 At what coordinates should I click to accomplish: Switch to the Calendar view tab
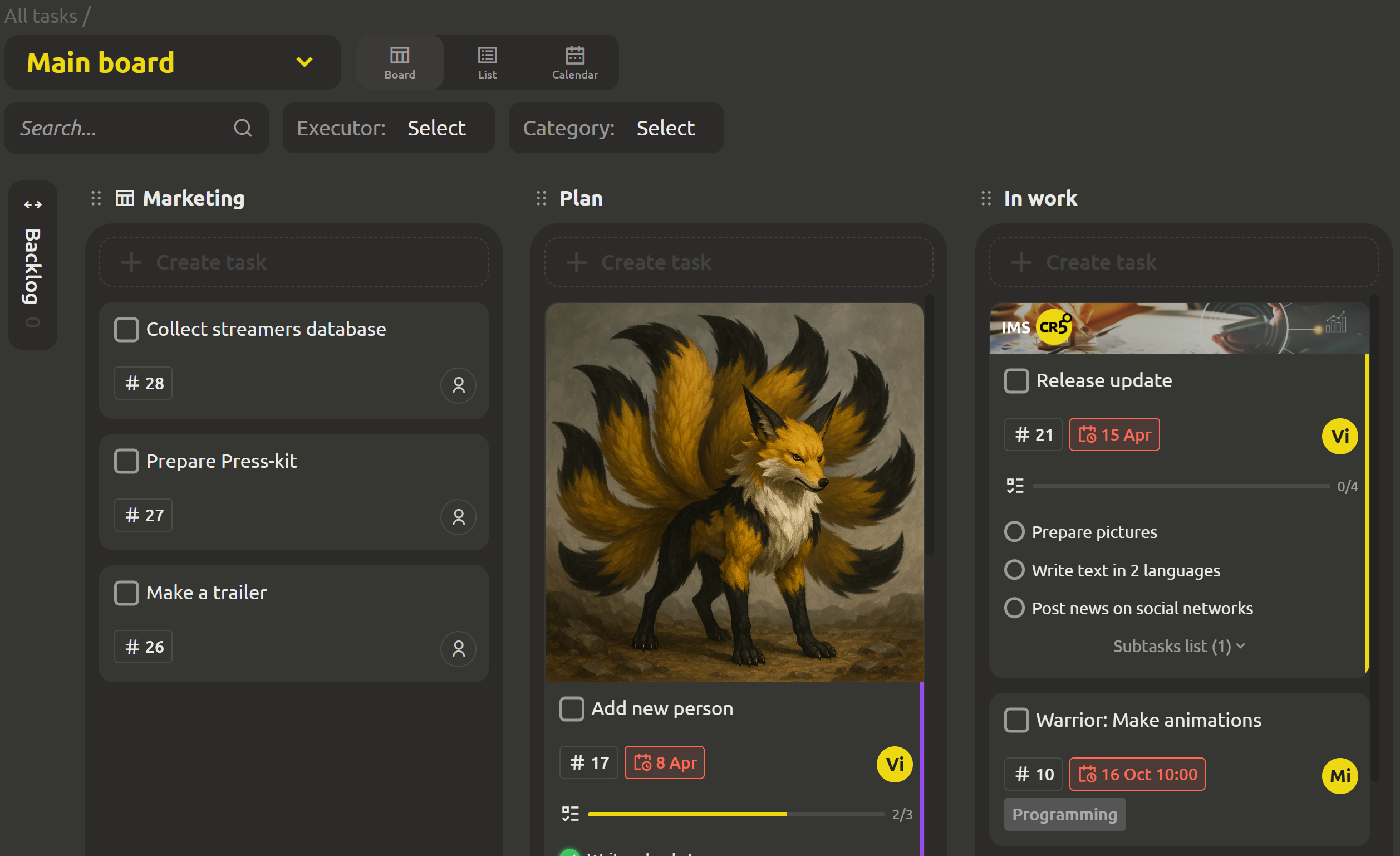tap(574, 62)
